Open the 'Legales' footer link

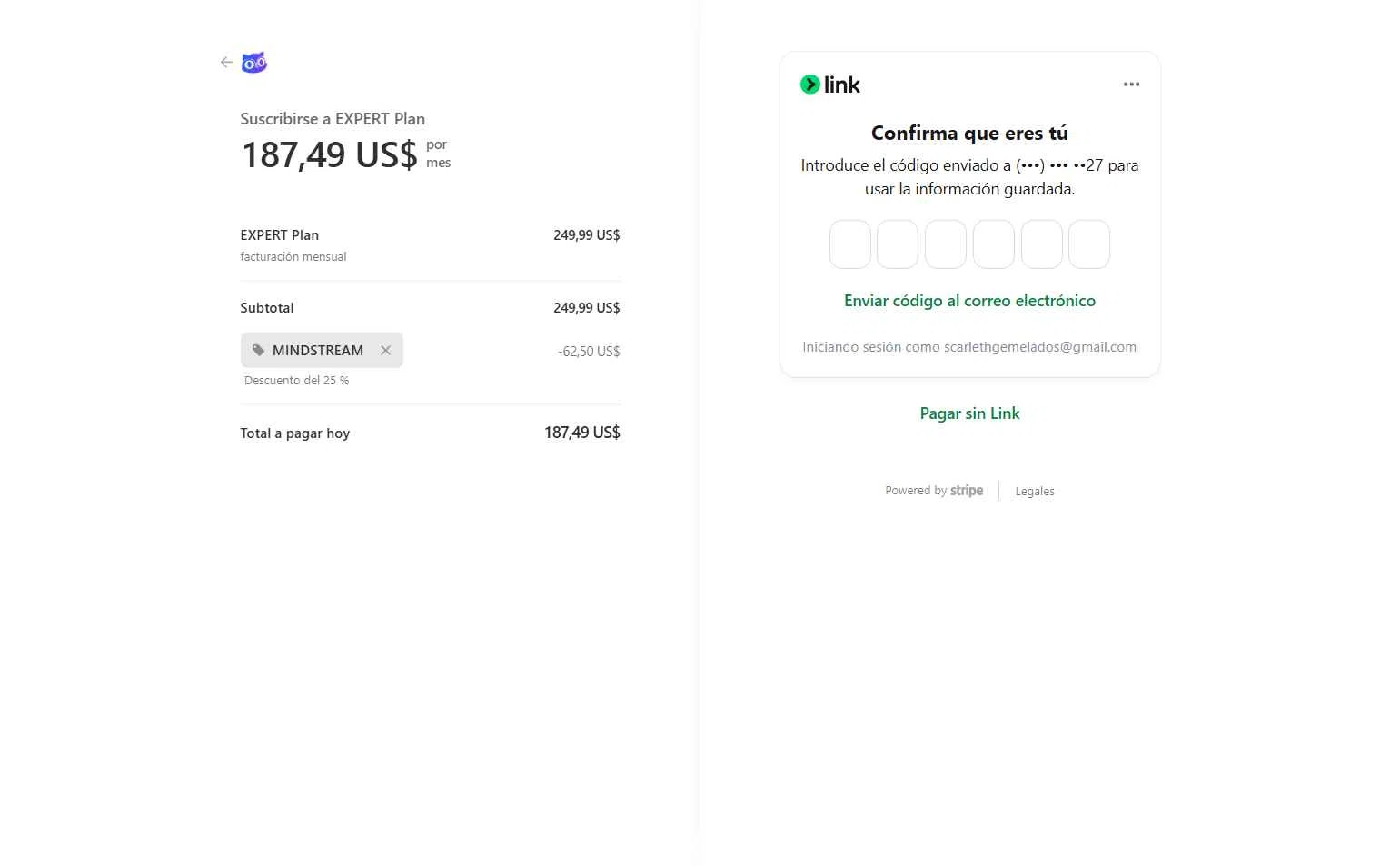(1035, 492)
